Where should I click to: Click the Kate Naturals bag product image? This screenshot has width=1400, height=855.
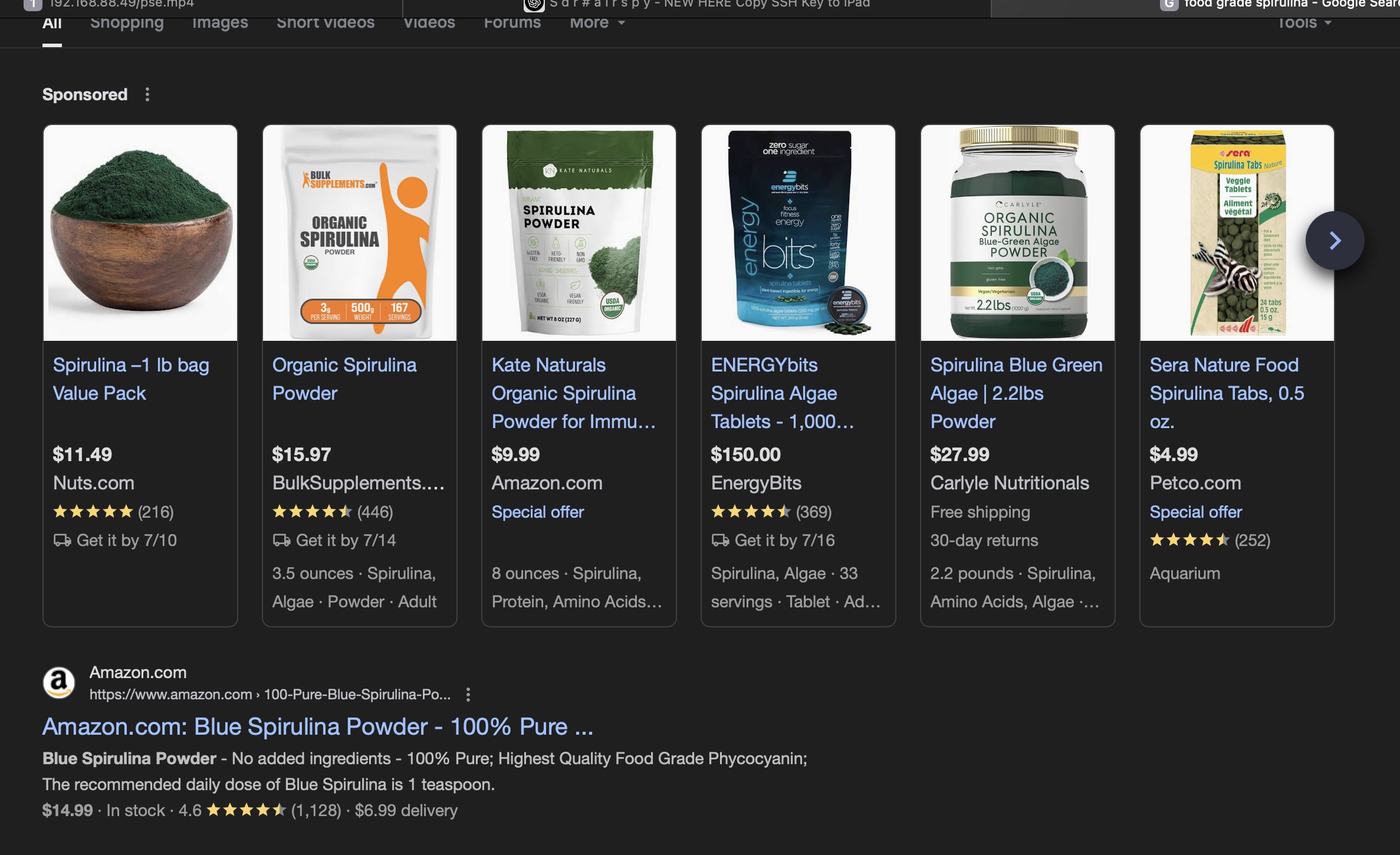(x=579, y=233)
